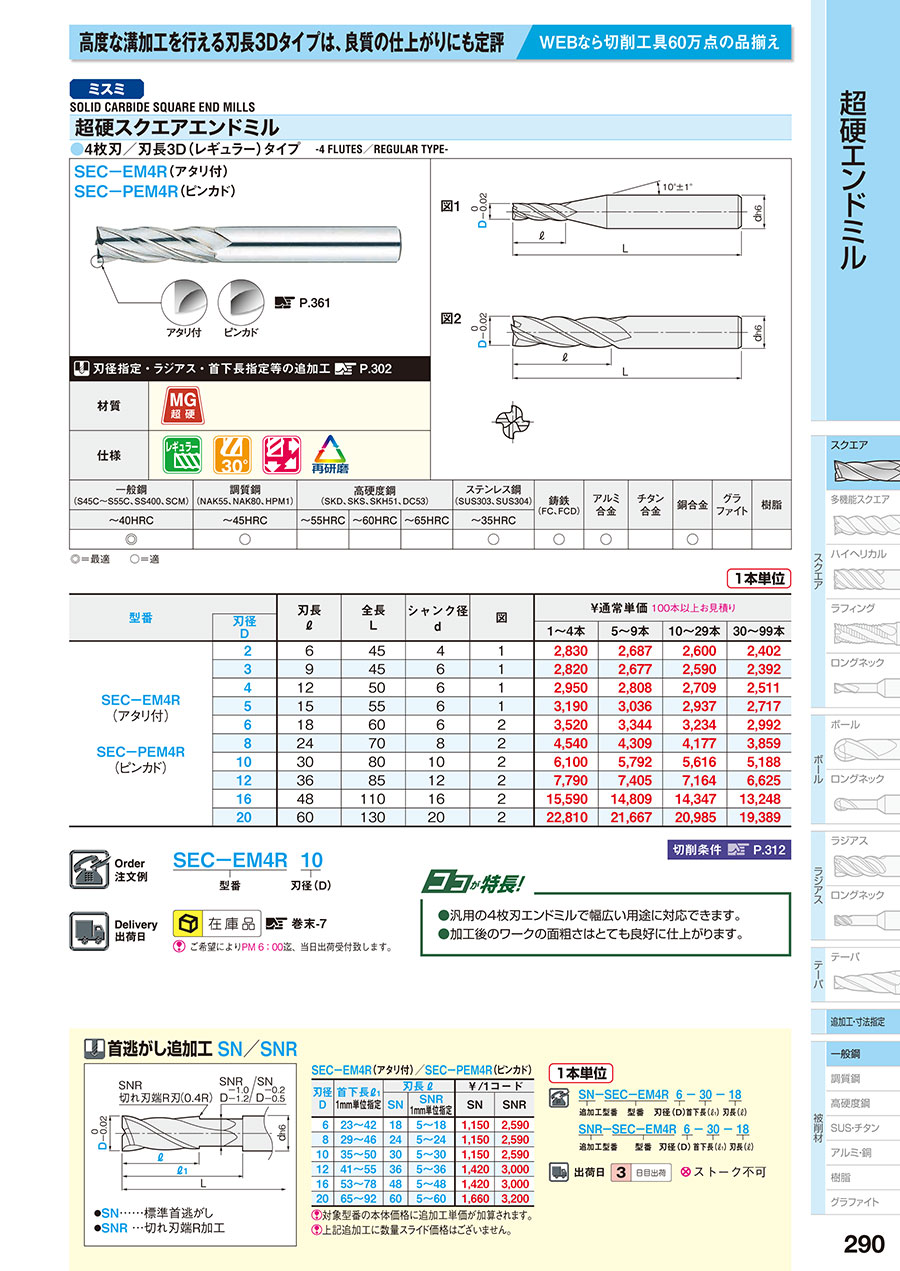Click the rainbow 再研磨 regrind triangle icon
This screenshot has width=900, height=1271.
point(328,454)
